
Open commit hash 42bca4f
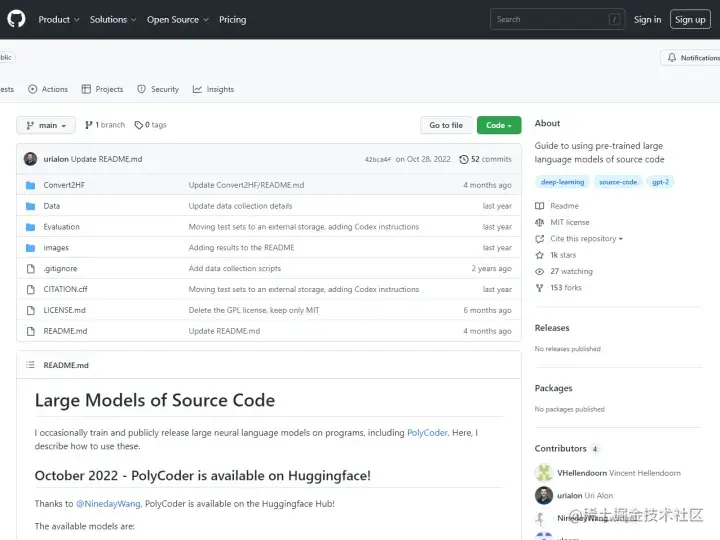coord(378,159)
